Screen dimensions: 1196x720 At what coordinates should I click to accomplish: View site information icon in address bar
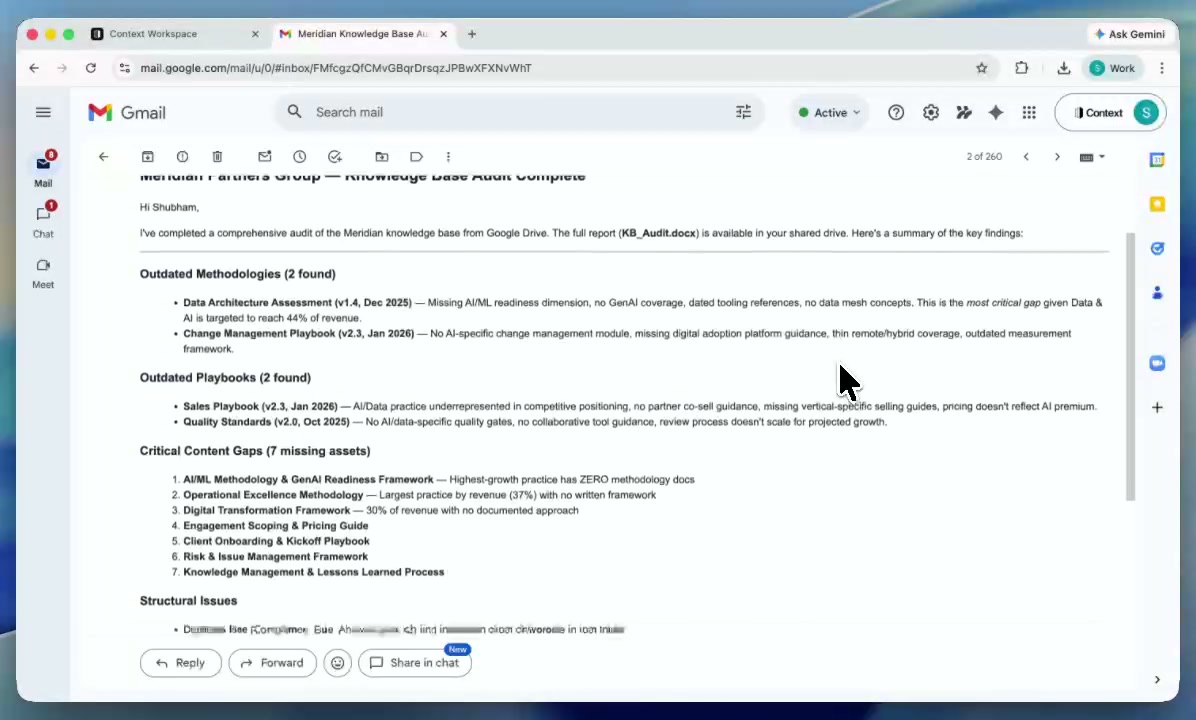[124, 68]
